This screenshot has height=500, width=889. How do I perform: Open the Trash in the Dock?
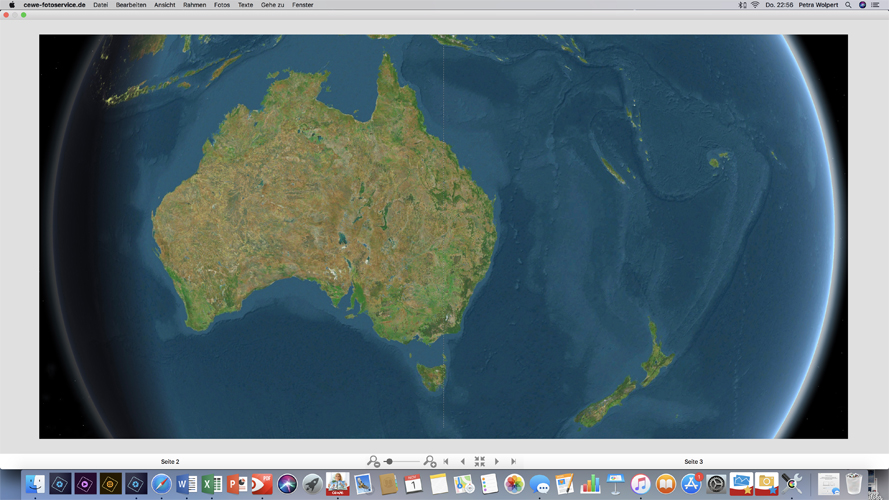click(853, 484)
